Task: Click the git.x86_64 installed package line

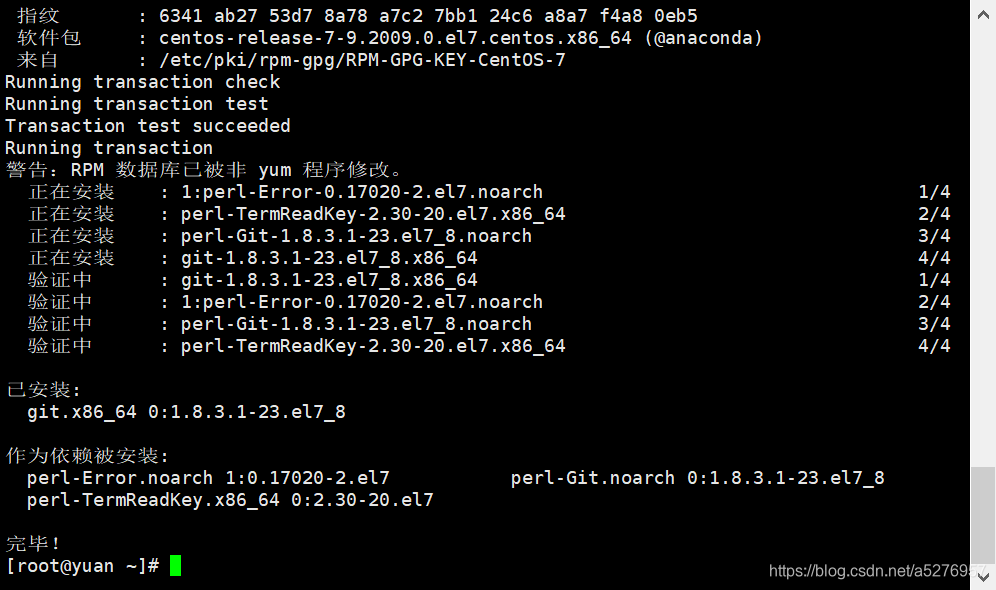Action: (186, 412)
